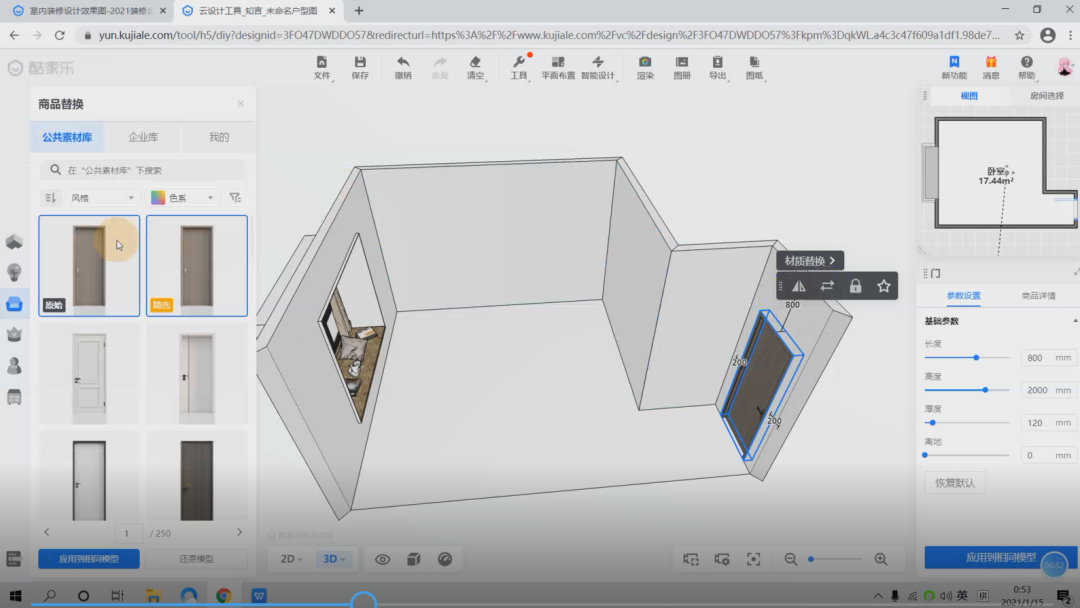The width and height of the screenshot is (1080, 608).
Task: Go to previous page of products arrow
Action: tap(47, 532)
